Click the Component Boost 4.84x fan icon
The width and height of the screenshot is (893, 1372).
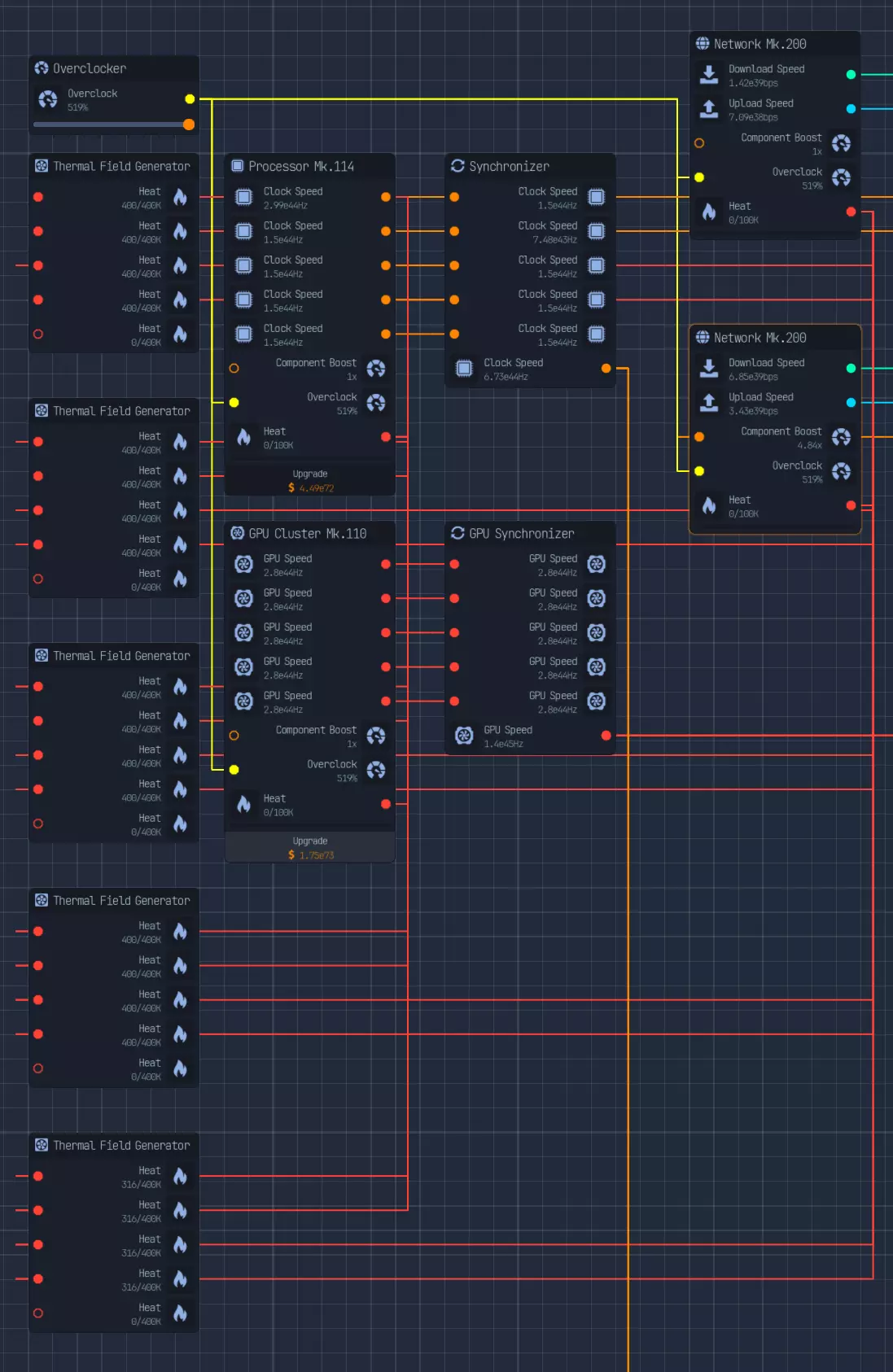(x=842, y=437)
